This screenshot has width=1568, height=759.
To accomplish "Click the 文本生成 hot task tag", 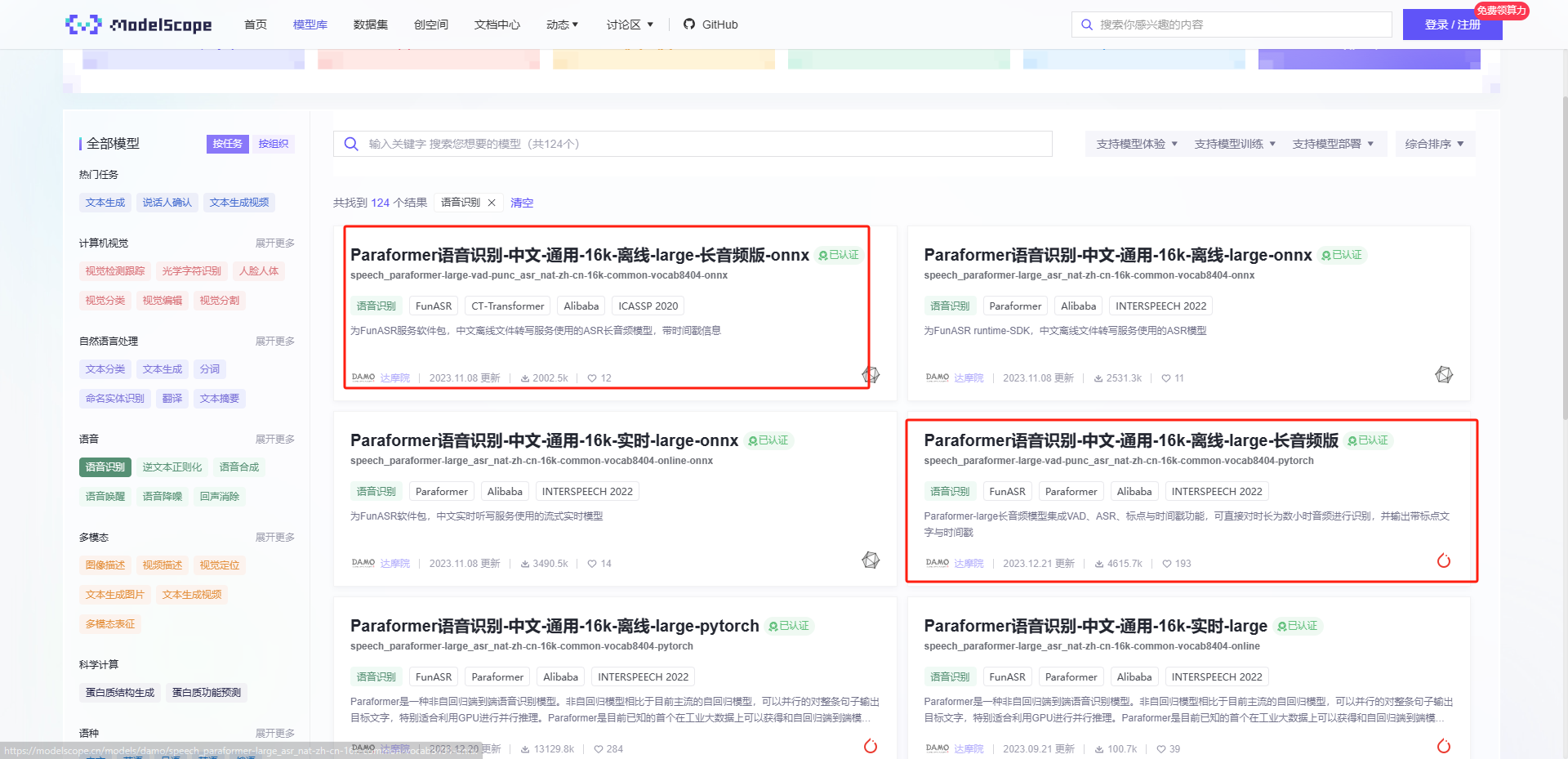I will click(105, 203).
